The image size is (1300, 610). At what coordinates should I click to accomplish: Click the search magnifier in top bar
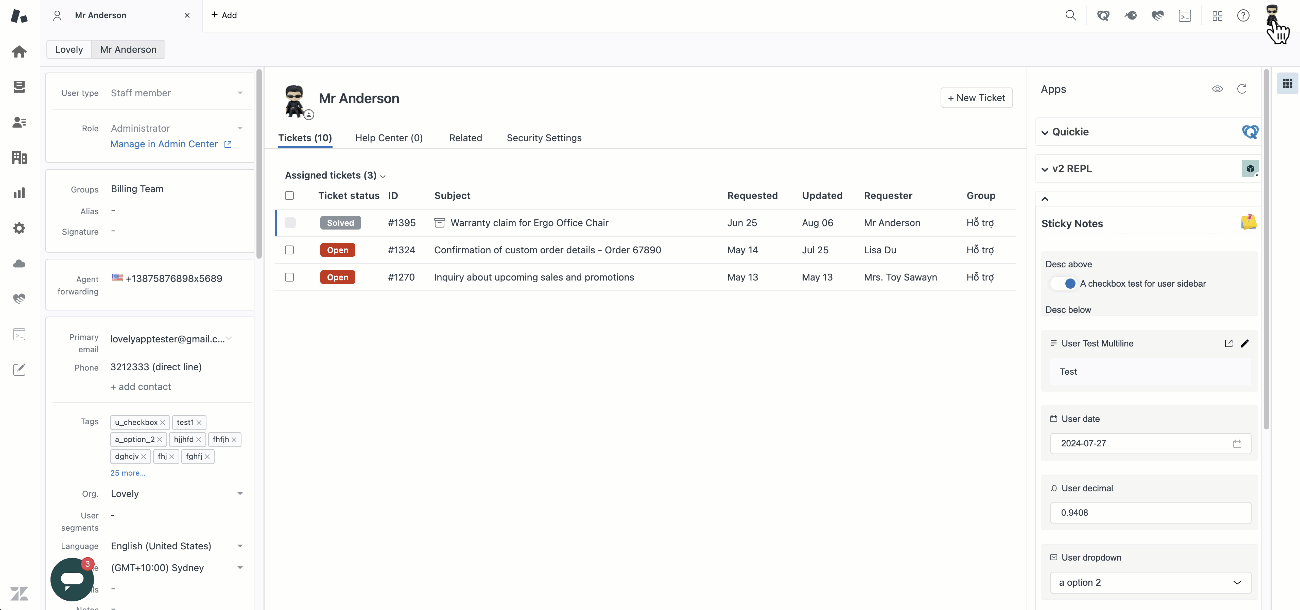pos(1071,15)
